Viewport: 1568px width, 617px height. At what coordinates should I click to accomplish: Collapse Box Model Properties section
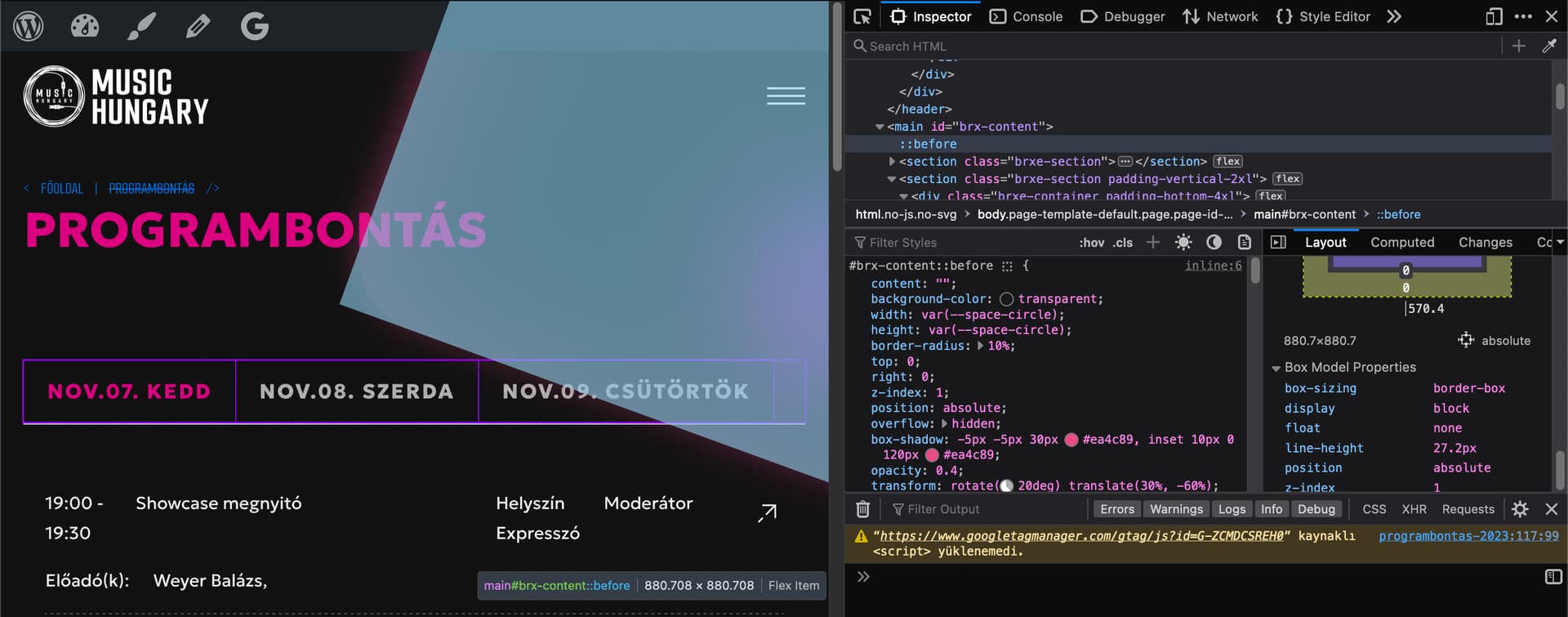(x=1276, y=368)
